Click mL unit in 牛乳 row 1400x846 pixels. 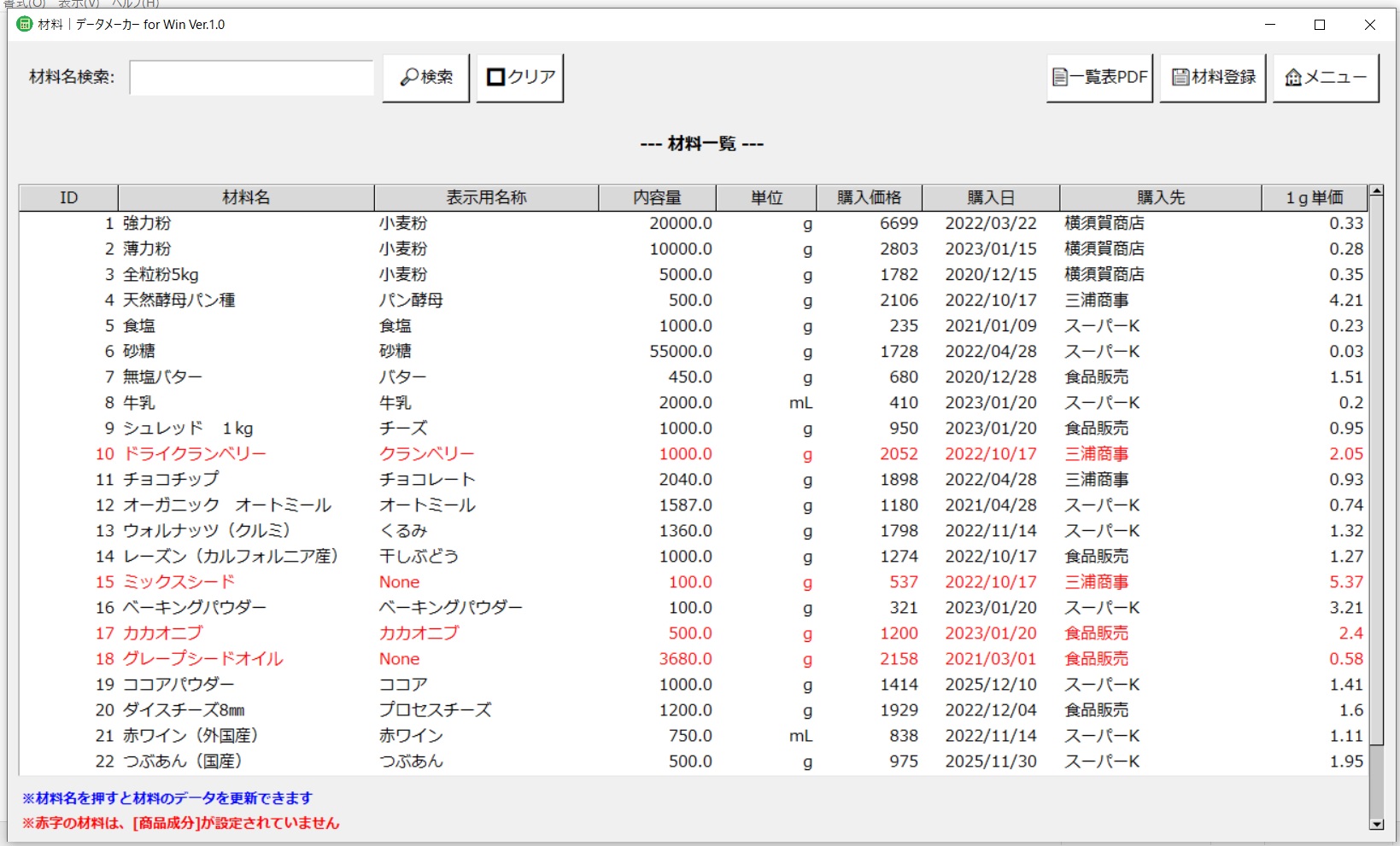(800, 403)
